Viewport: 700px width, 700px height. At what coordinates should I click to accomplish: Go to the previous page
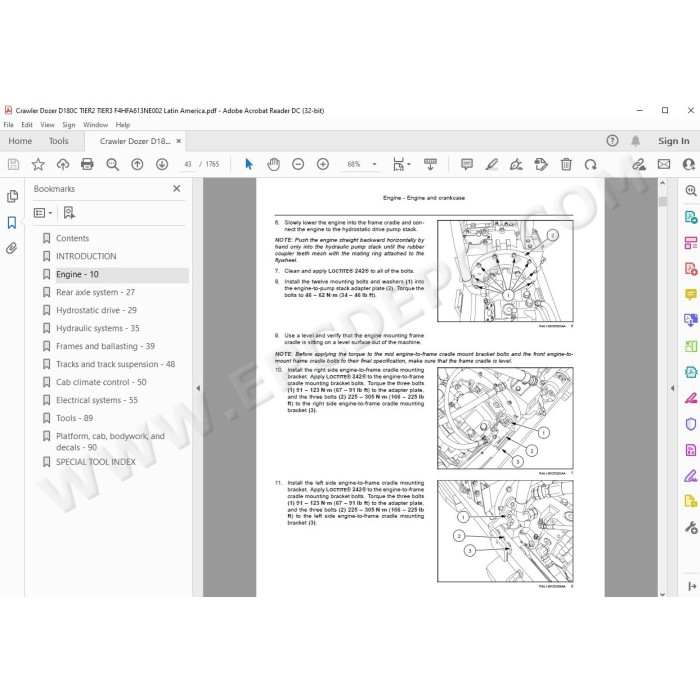click(137, 164)
